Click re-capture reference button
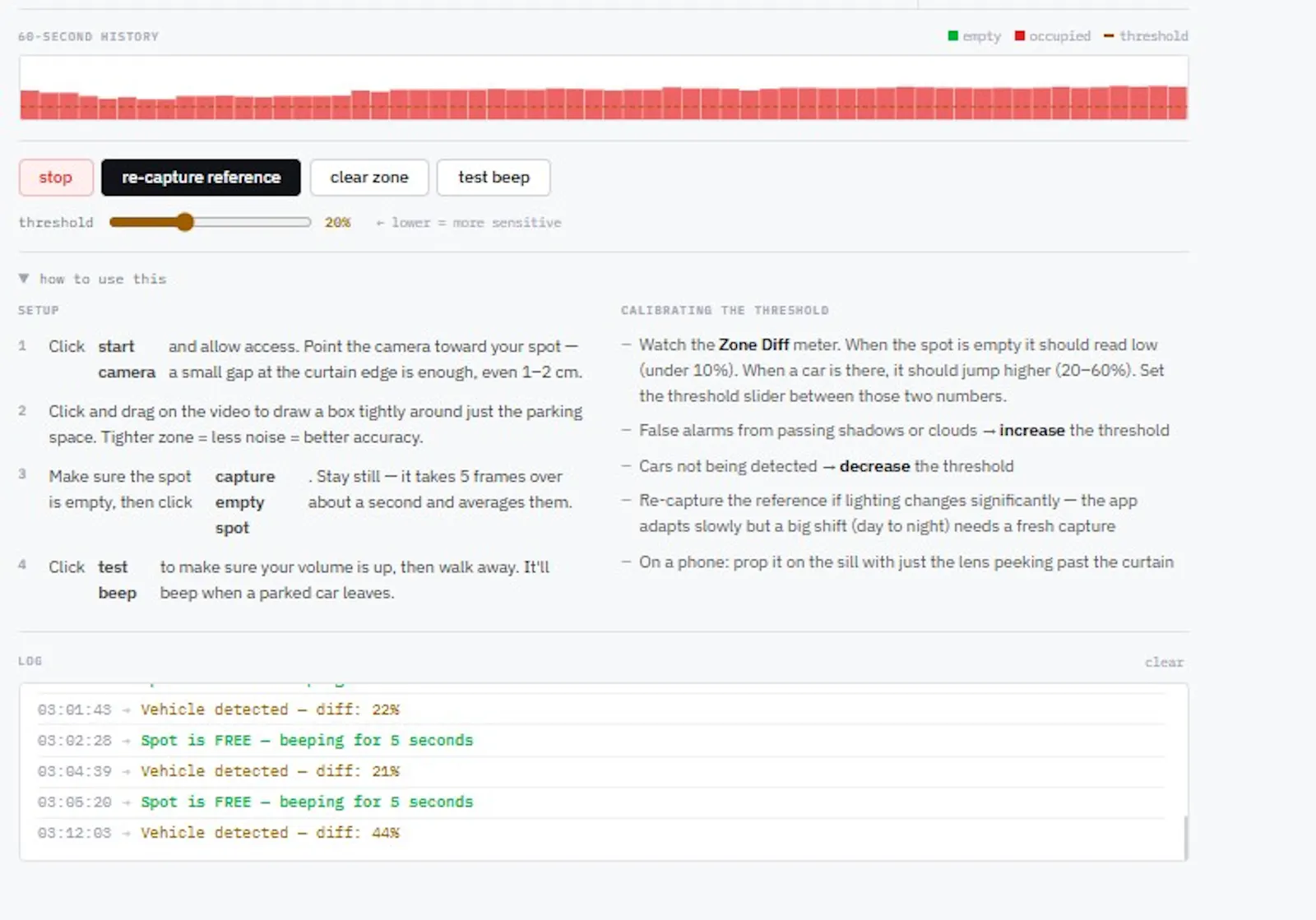Viewport: 1316px width, 920px height. click(201, 178)
